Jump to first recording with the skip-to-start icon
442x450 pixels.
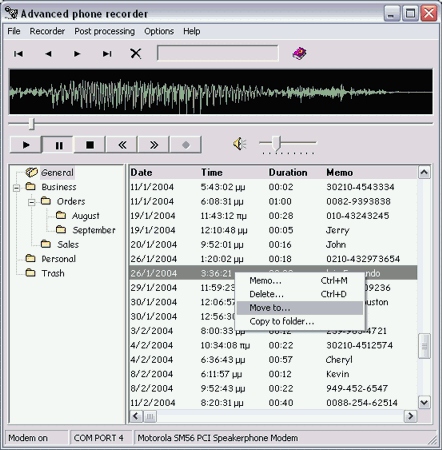18,54
